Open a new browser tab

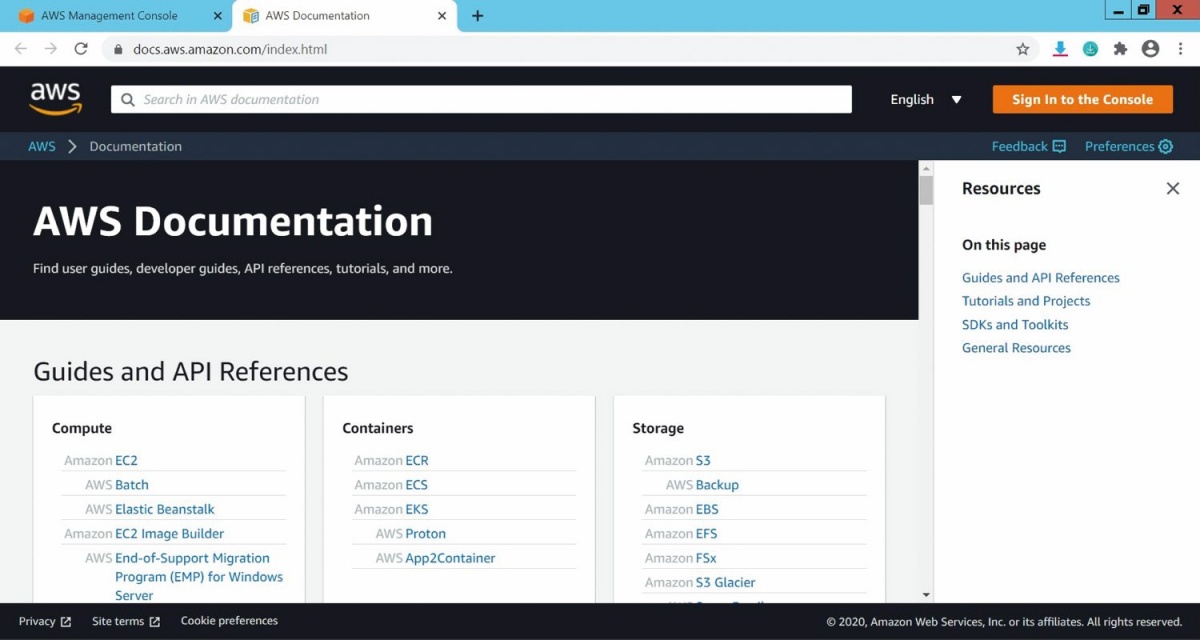click(477, 16)
